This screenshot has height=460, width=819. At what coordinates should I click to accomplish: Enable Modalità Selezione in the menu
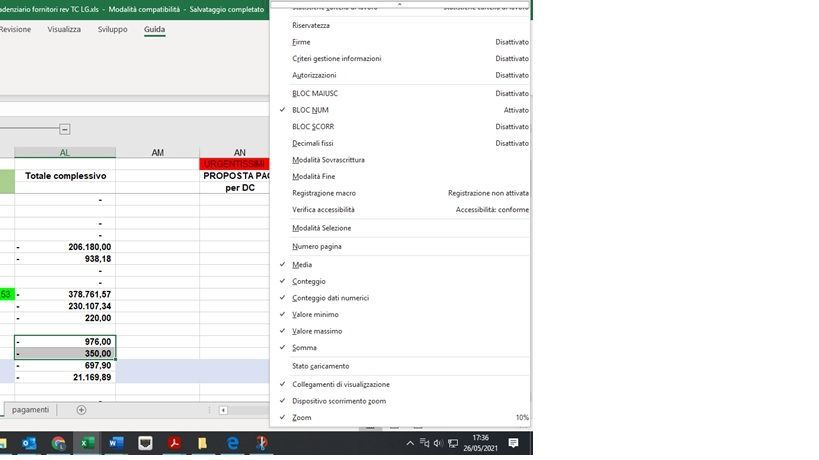point(400,228)
